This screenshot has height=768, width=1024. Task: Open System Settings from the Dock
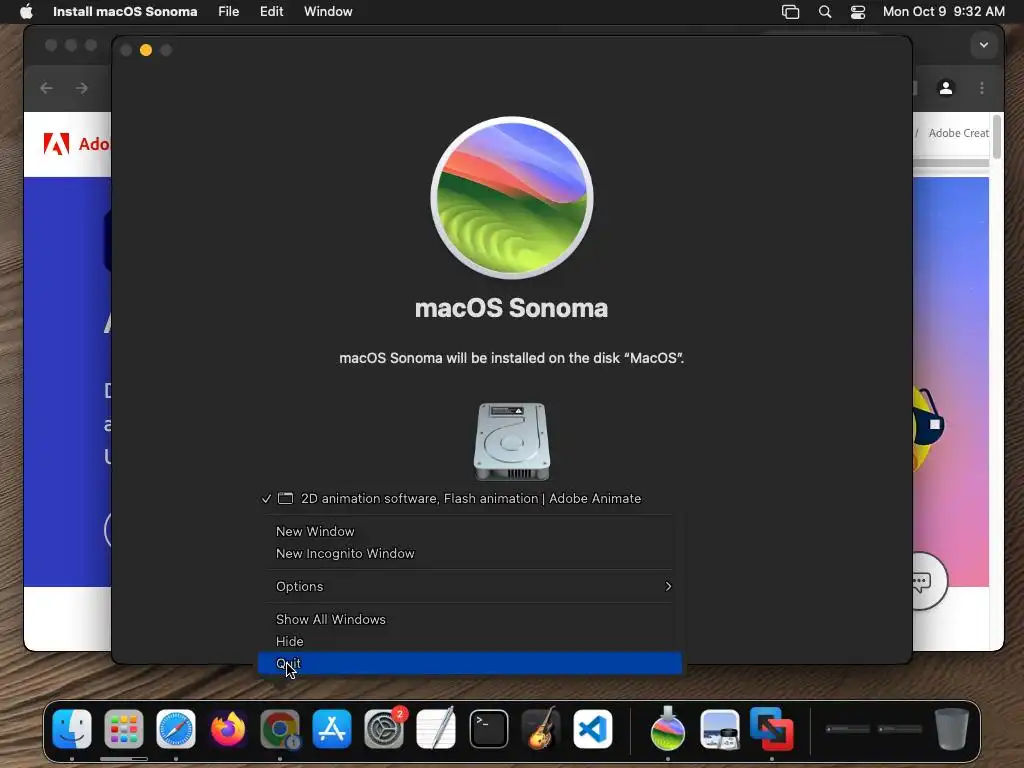[384, 729]
